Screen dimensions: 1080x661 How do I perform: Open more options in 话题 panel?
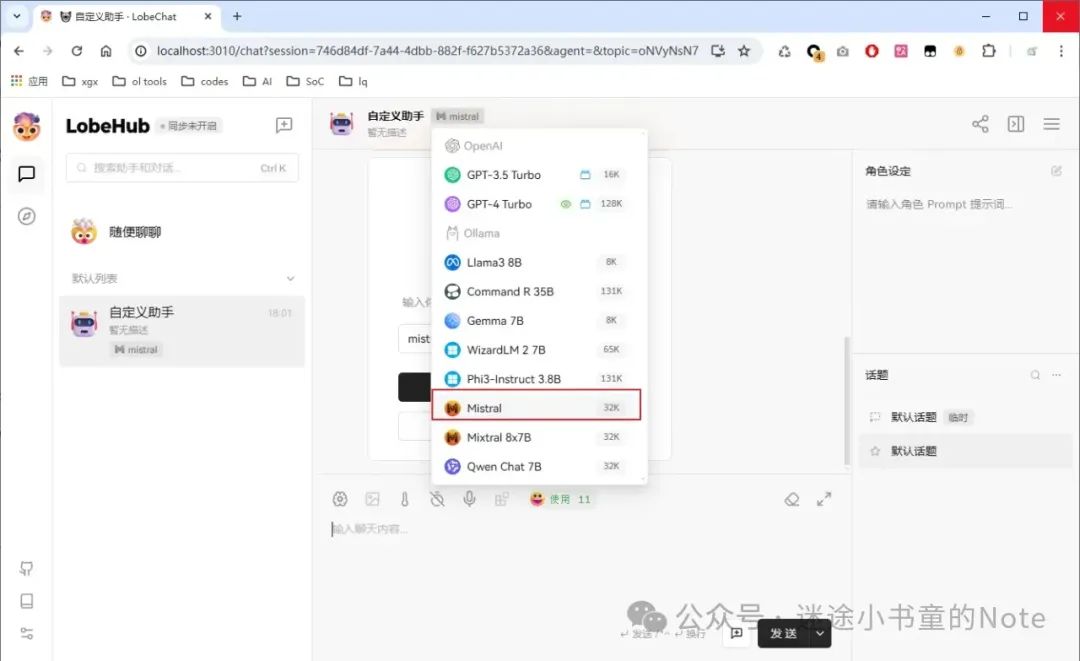tap(1057, 375)
